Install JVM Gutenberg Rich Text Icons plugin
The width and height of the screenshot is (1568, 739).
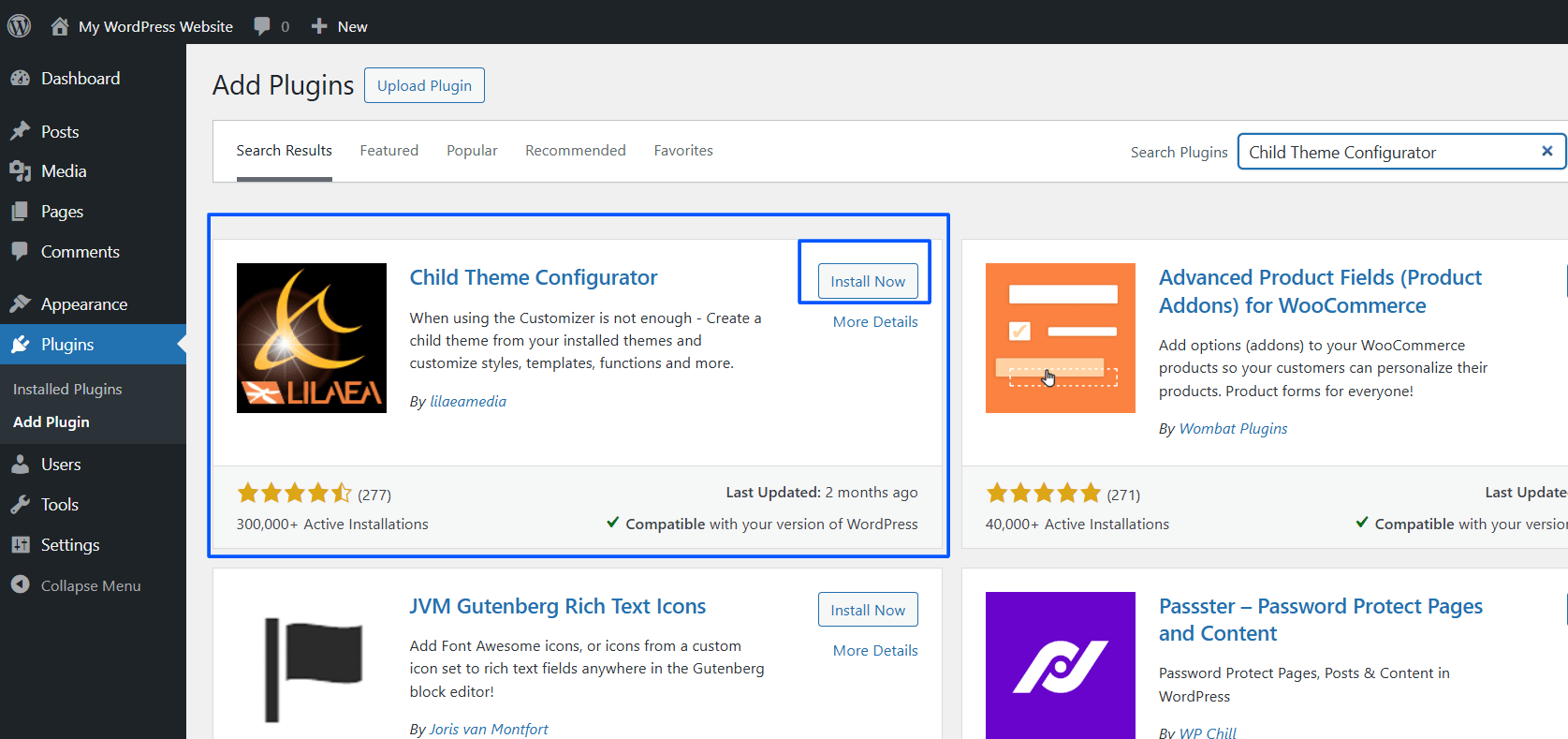tap(868, 610)
